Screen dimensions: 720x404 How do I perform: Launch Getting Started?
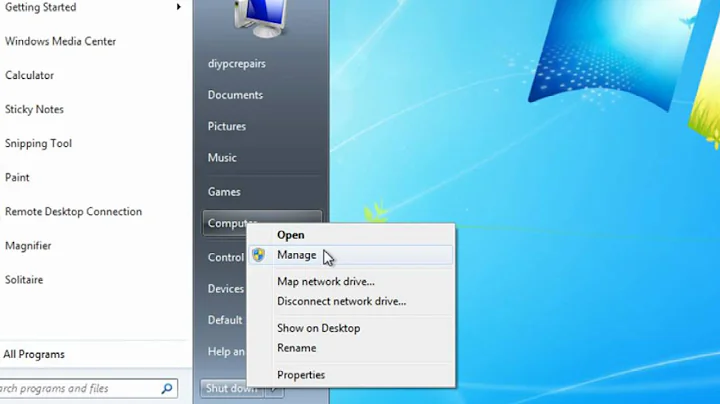coord(40,7)
